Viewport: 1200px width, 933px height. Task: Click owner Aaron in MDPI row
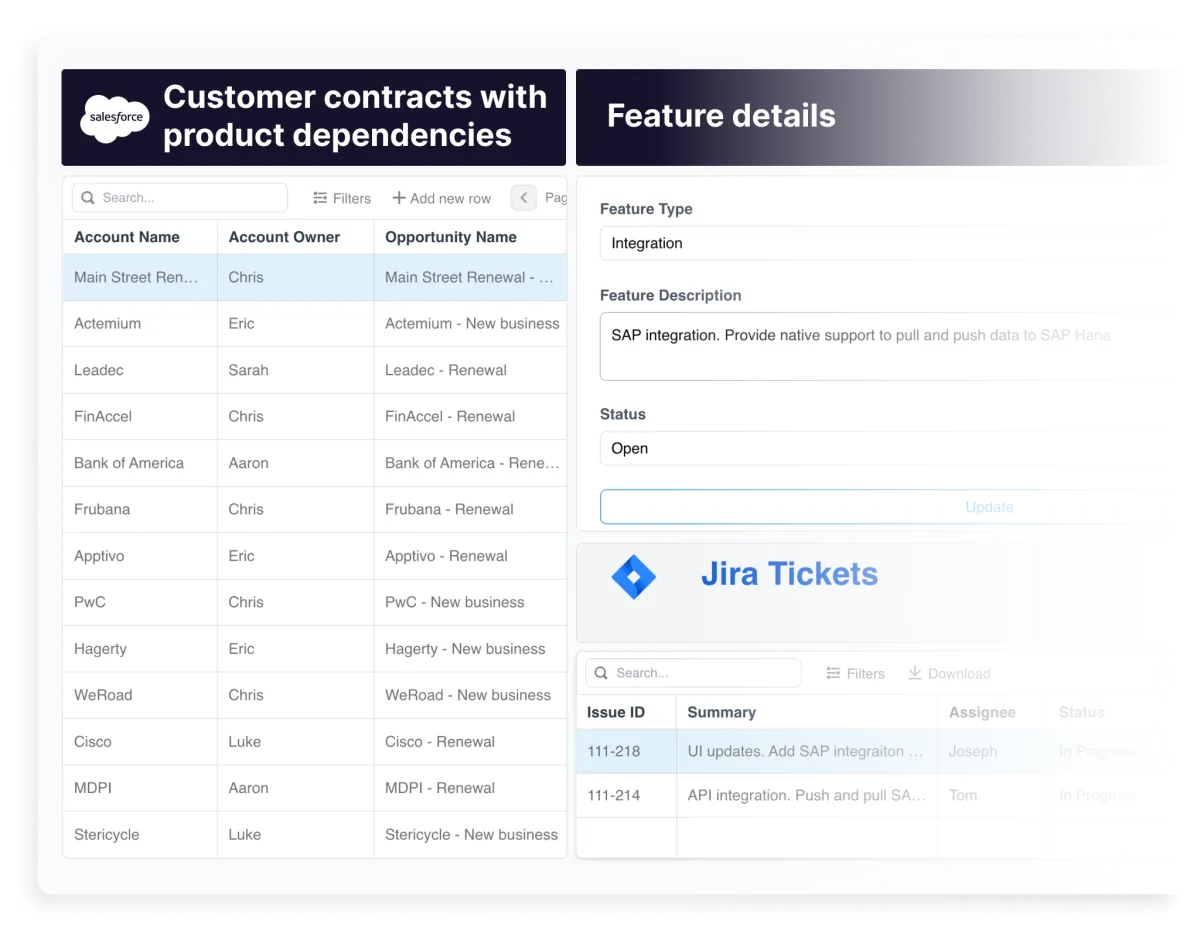tap(248, 788)
